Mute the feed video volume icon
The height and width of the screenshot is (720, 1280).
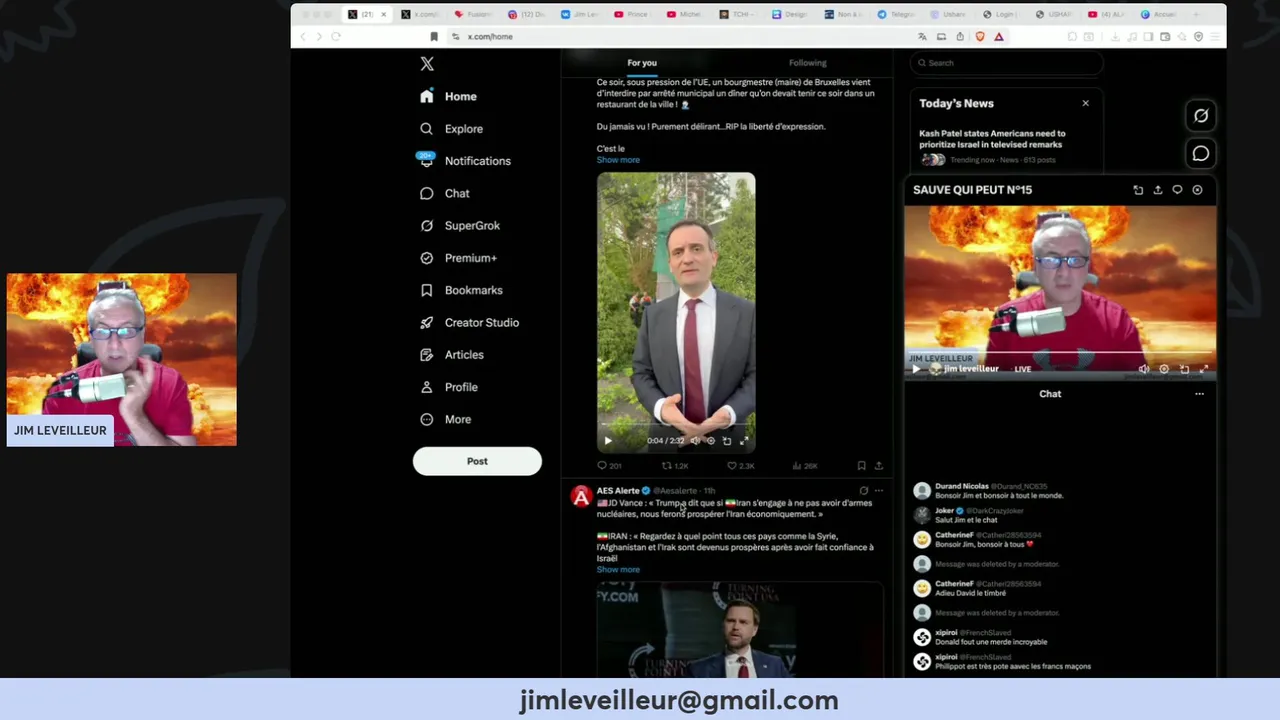click(x=695, y=441)
